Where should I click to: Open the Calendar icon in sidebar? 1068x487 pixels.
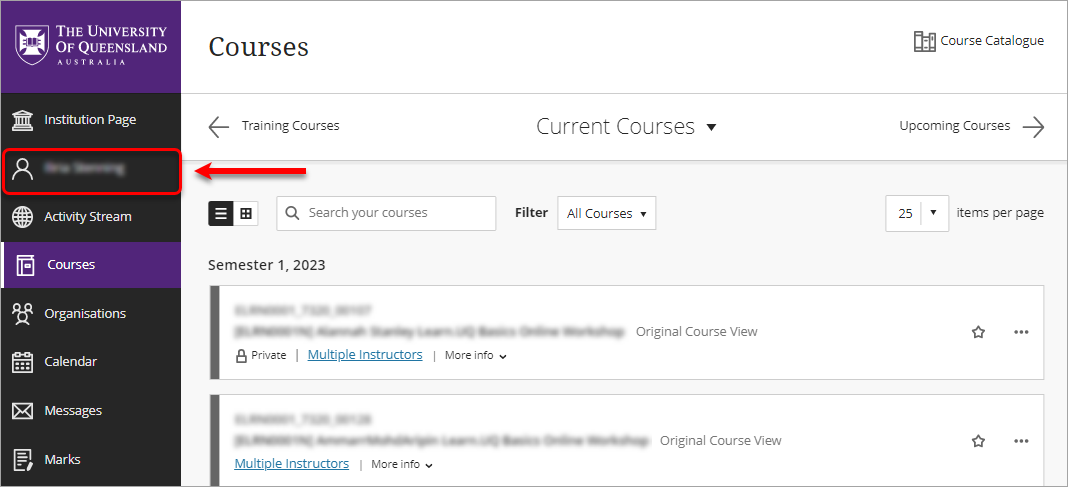pos(23,362)
